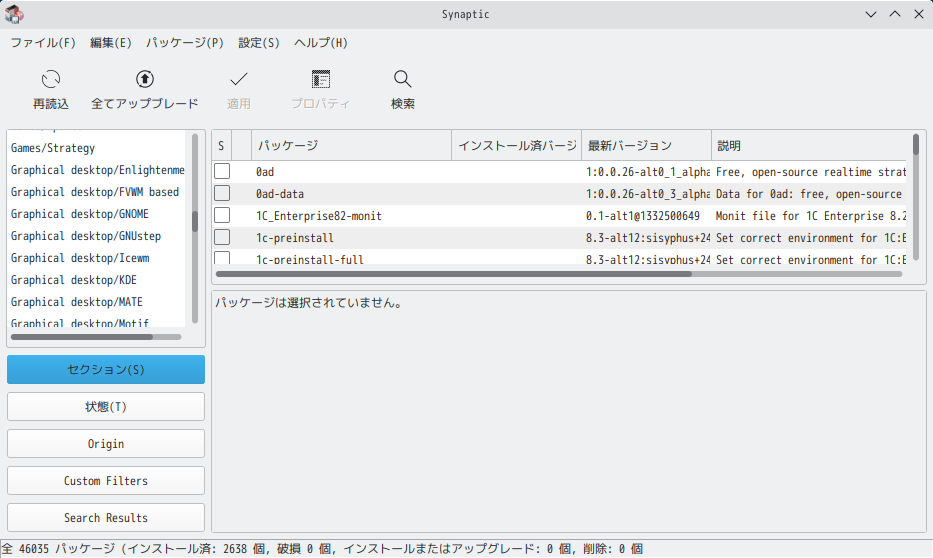Viewport: 933px width, 558px height.
Task: Click description 'Monit file for 1C Enterprise 8.2'
Action: [810, 216]
